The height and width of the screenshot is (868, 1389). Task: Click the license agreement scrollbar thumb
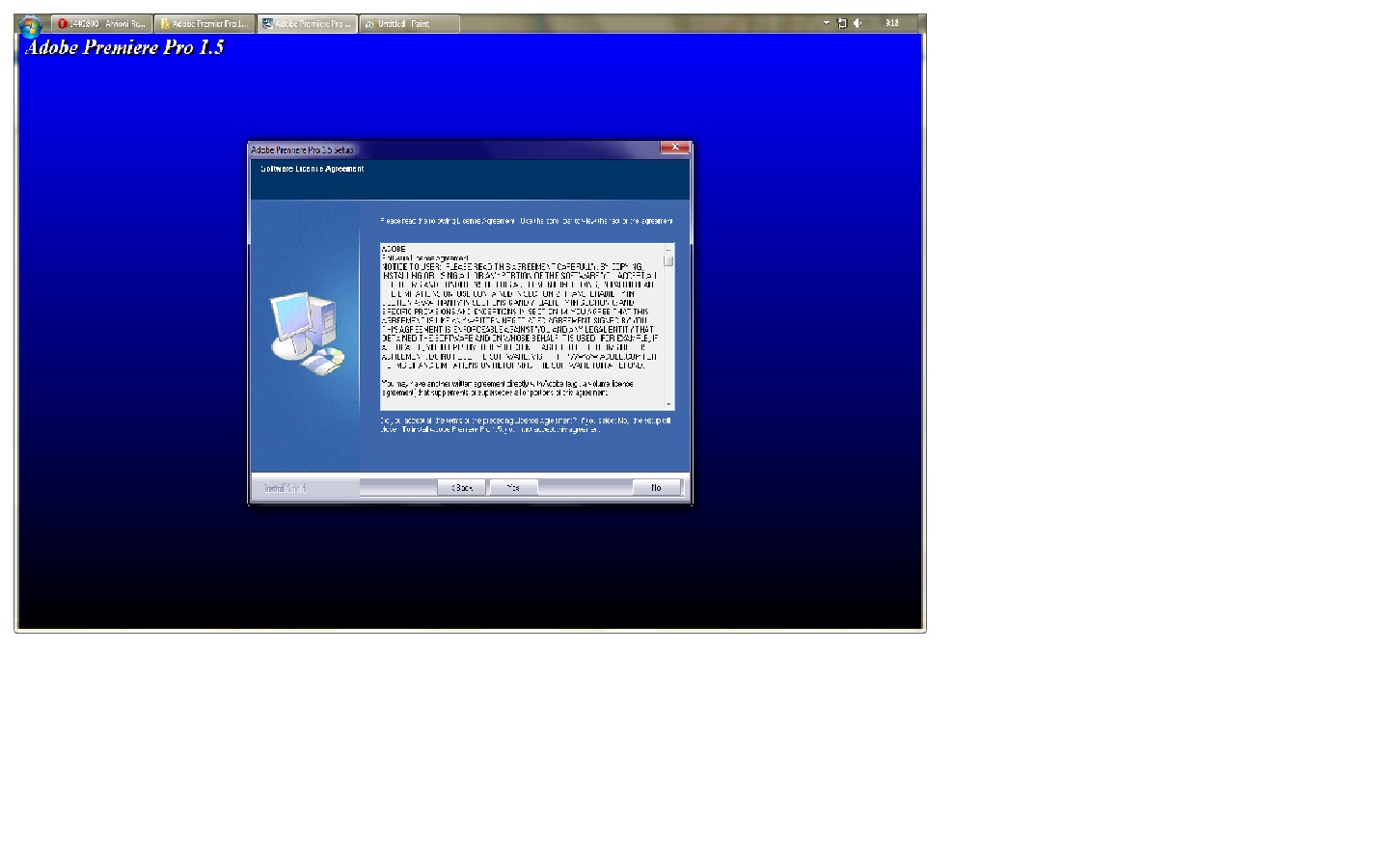669,261
